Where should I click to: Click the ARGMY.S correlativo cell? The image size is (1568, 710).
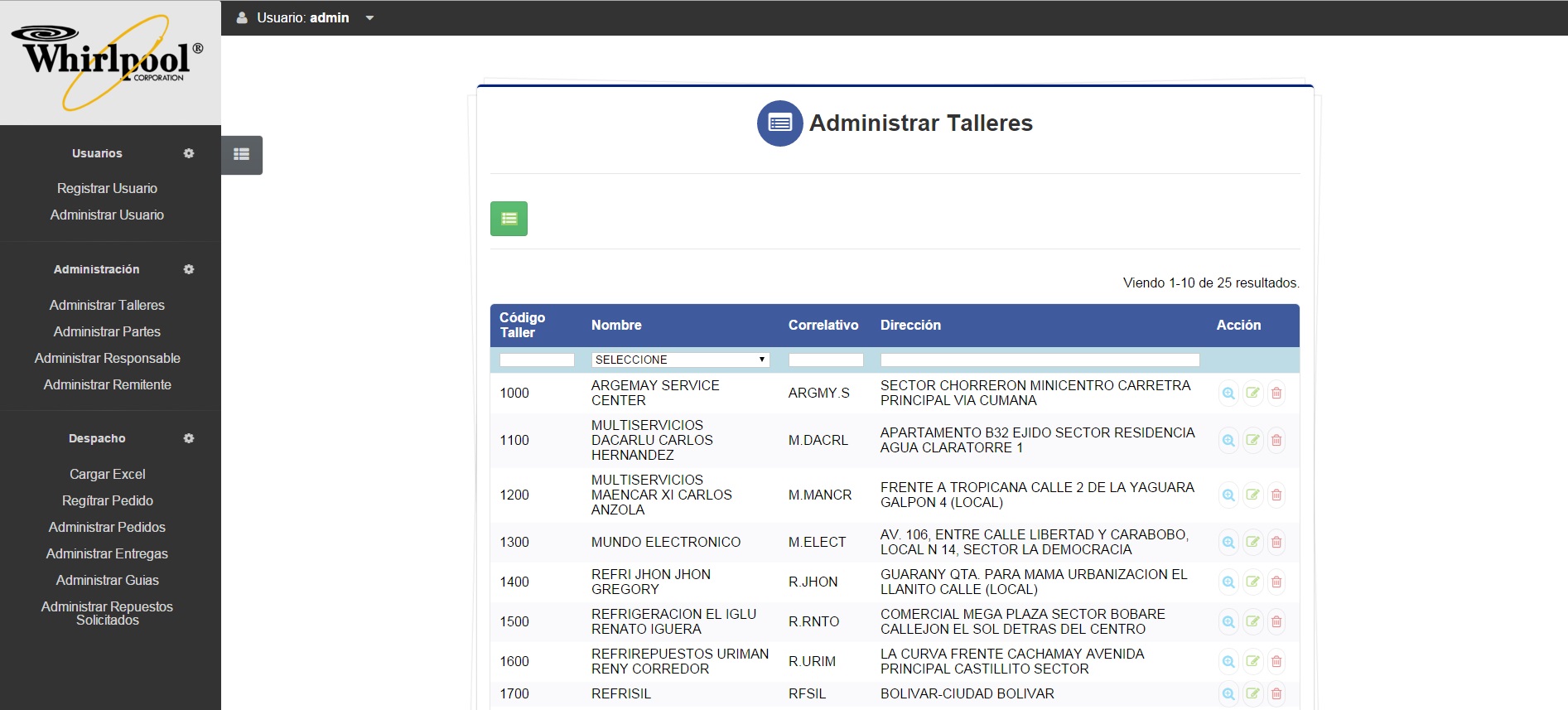(x=819, y=393)
